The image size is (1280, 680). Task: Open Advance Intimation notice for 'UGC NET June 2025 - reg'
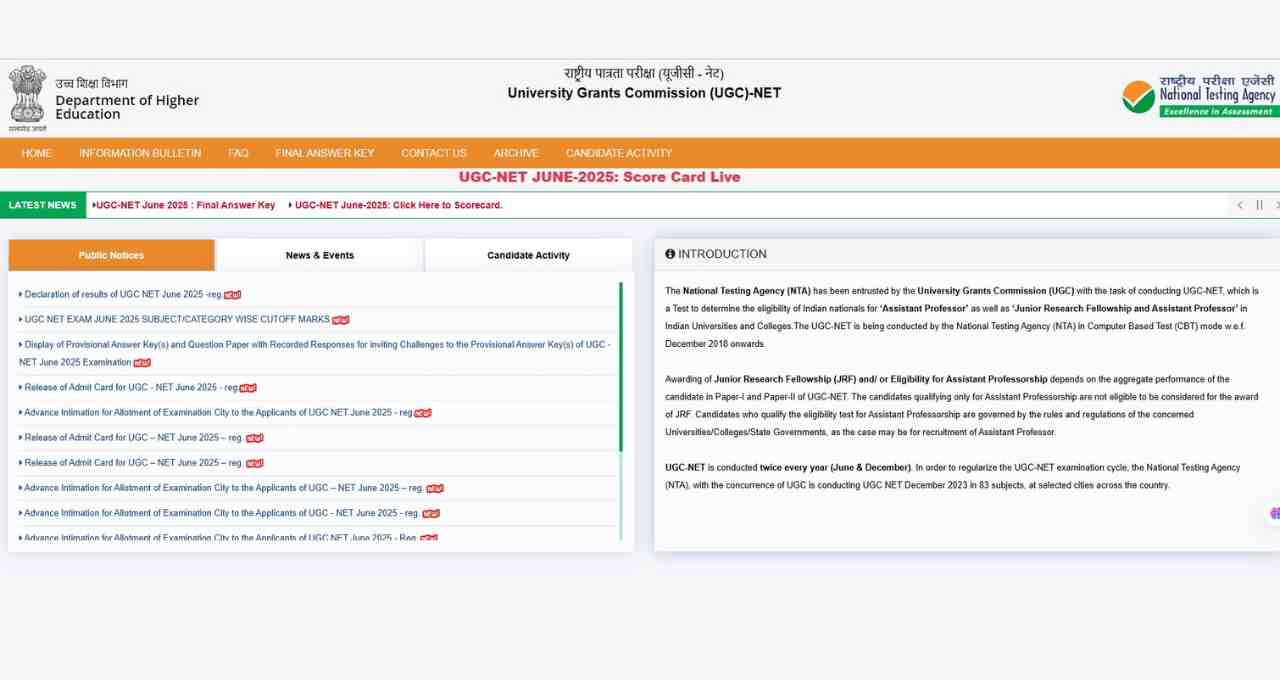coord(216,412)
